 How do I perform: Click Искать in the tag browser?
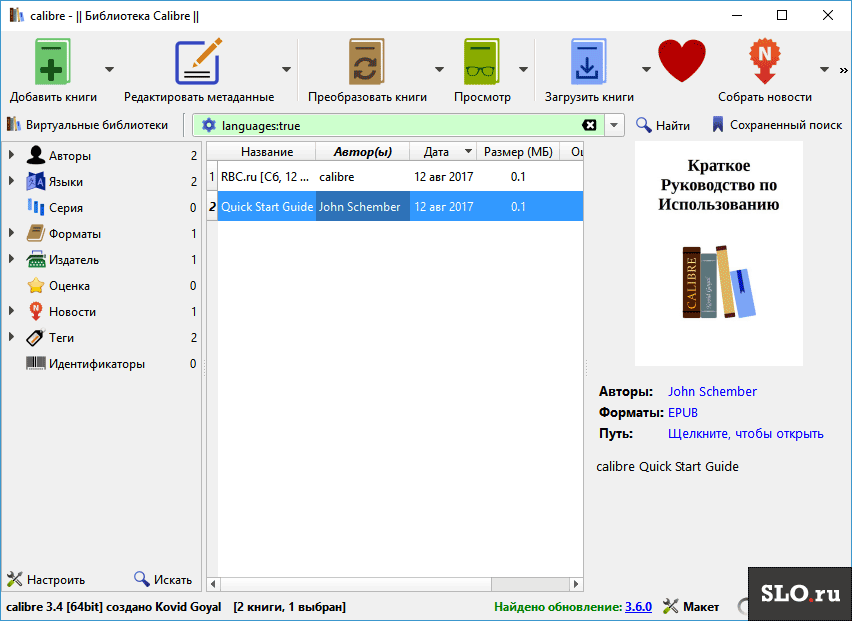163,580
